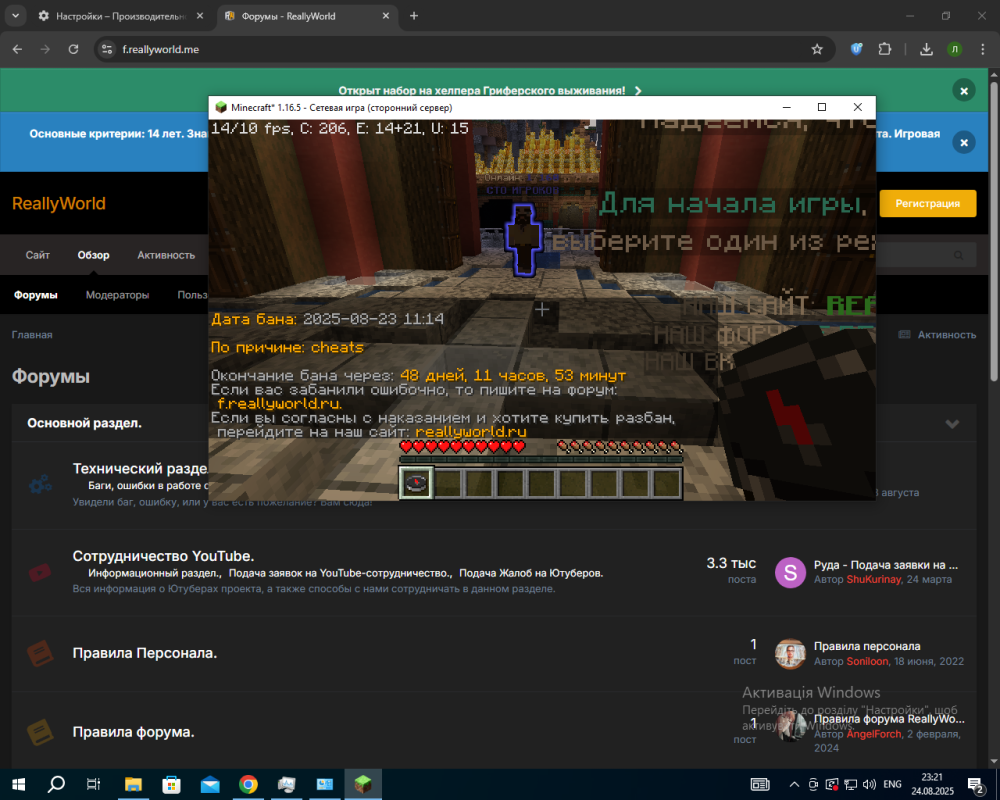Open Windows notification center
The image size is (1000, 800).
pos(976,785)
